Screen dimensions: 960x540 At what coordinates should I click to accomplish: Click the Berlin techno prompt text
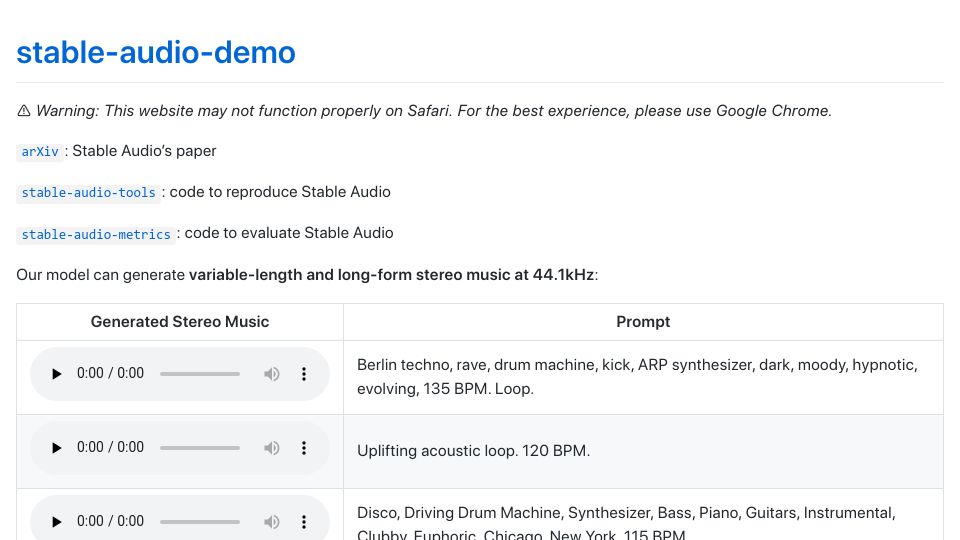[x=637, y=377]
